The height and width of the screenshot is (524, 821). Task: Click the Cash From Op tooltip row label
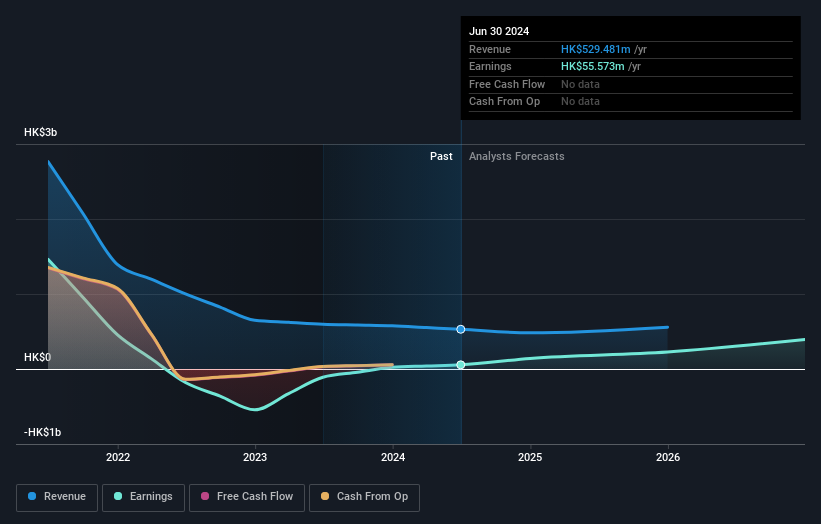pos(504,102)
